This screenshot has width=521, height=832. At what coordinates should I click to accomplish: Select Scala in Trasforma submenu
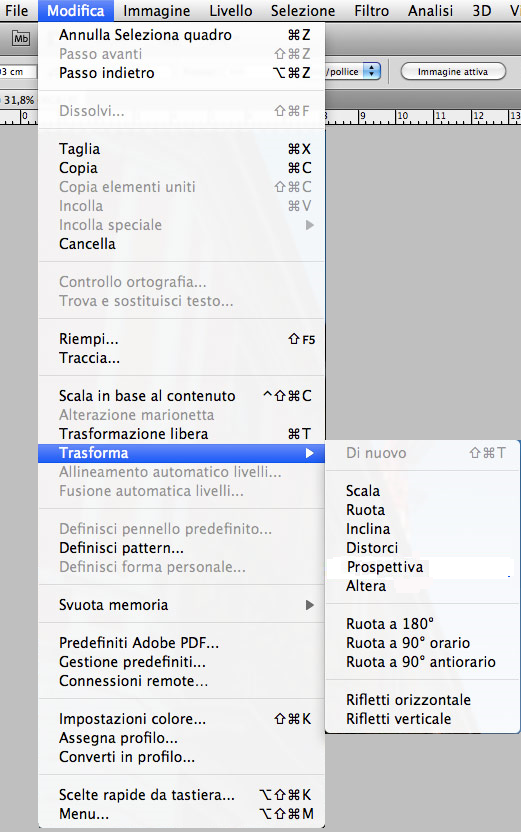422,491
